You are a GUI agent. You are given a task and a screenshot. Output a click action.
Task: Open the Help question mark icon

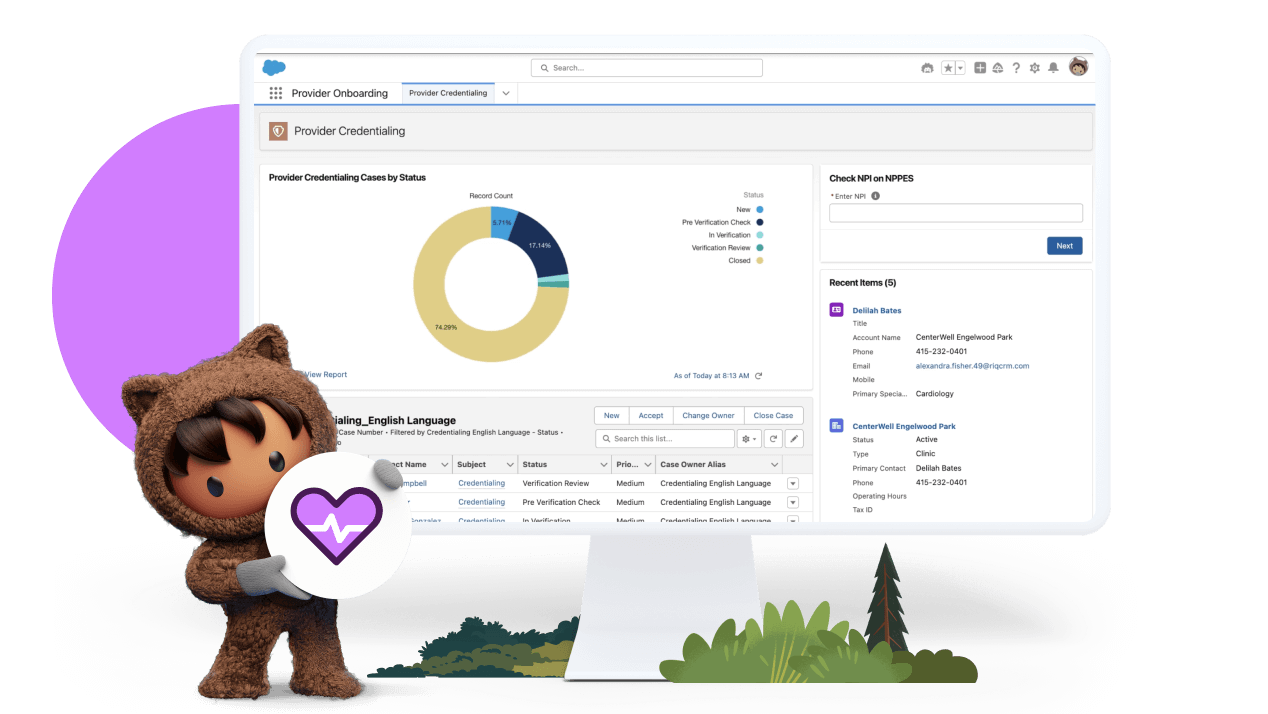click(1016, 68)
